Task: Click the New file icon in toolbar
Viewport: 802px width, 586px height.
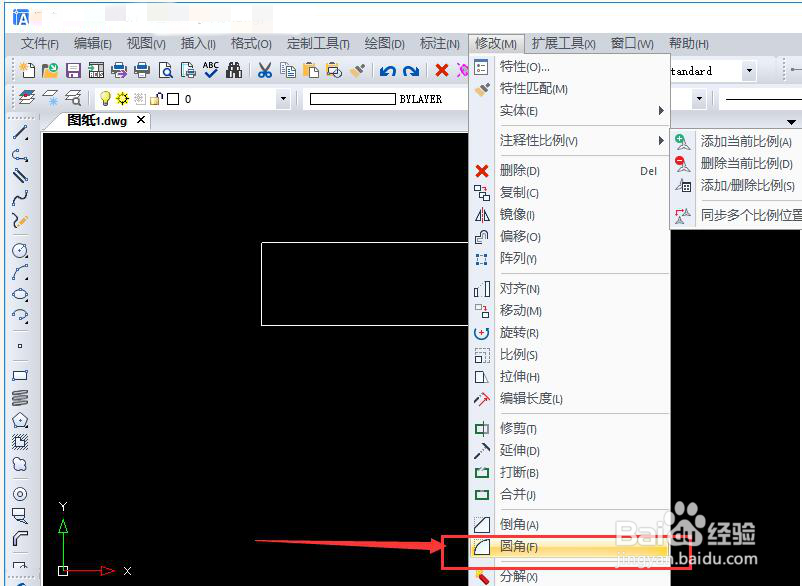Action: point(27,70)
